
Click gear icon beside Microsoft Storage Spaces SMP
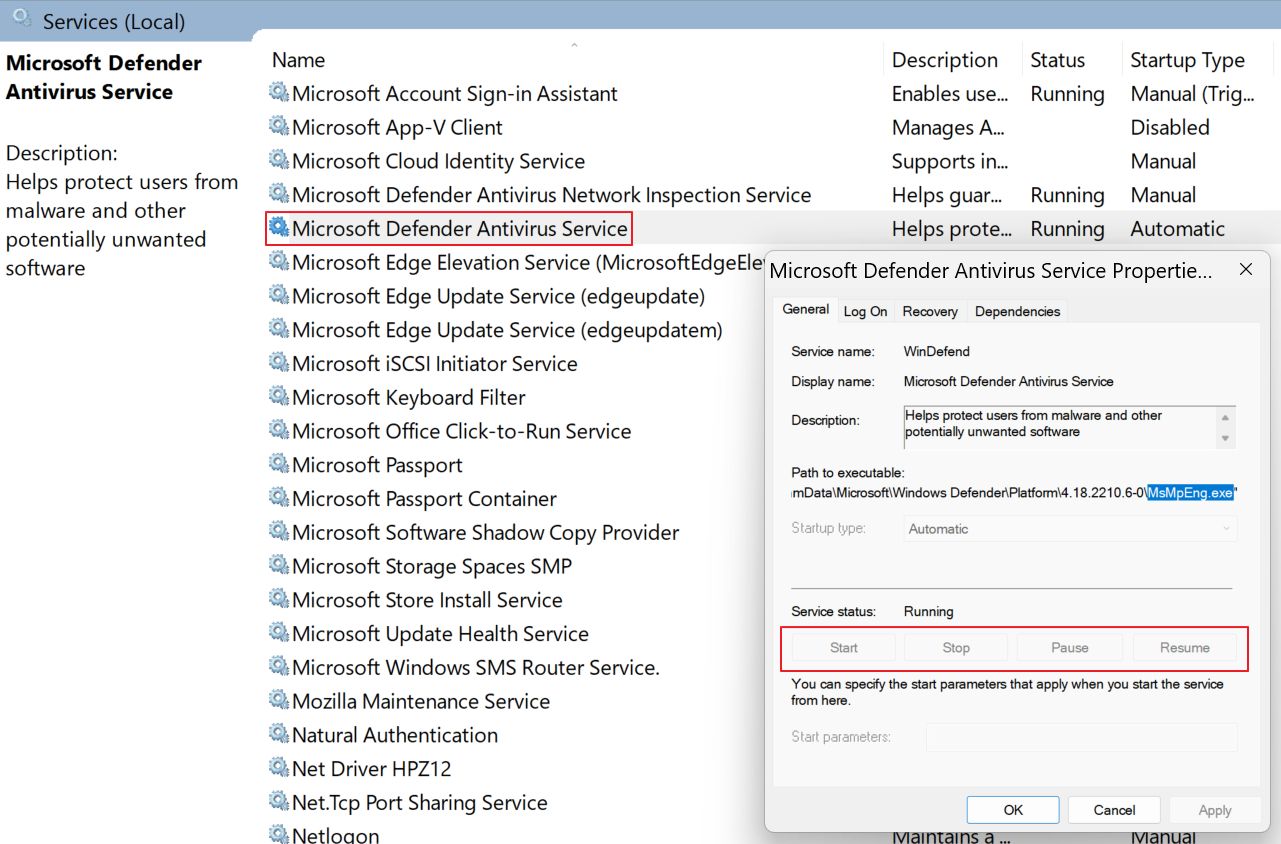coord(279,566)
